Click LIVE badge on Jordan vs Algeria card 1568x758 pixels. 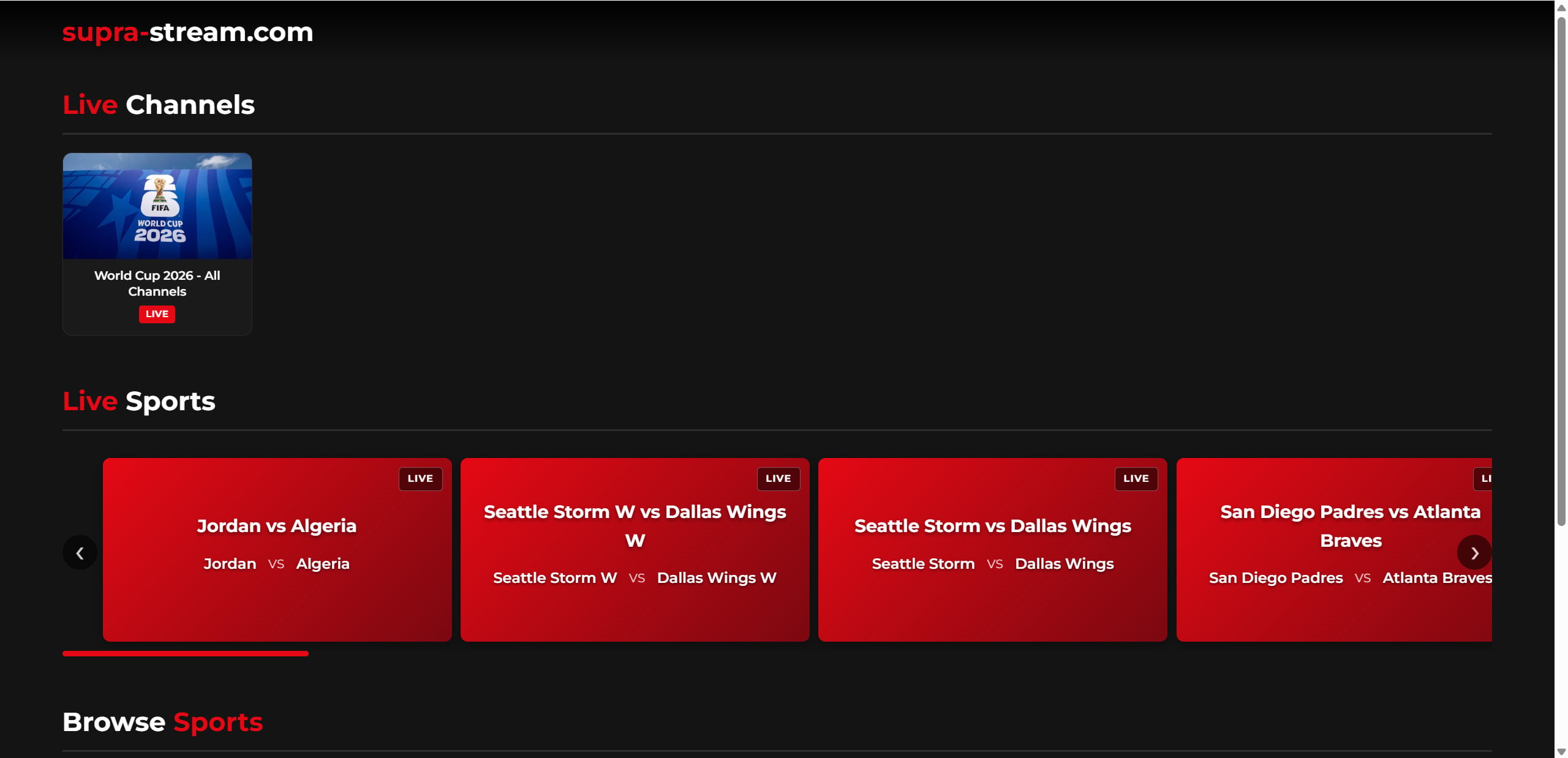click(x=420, y=479)
